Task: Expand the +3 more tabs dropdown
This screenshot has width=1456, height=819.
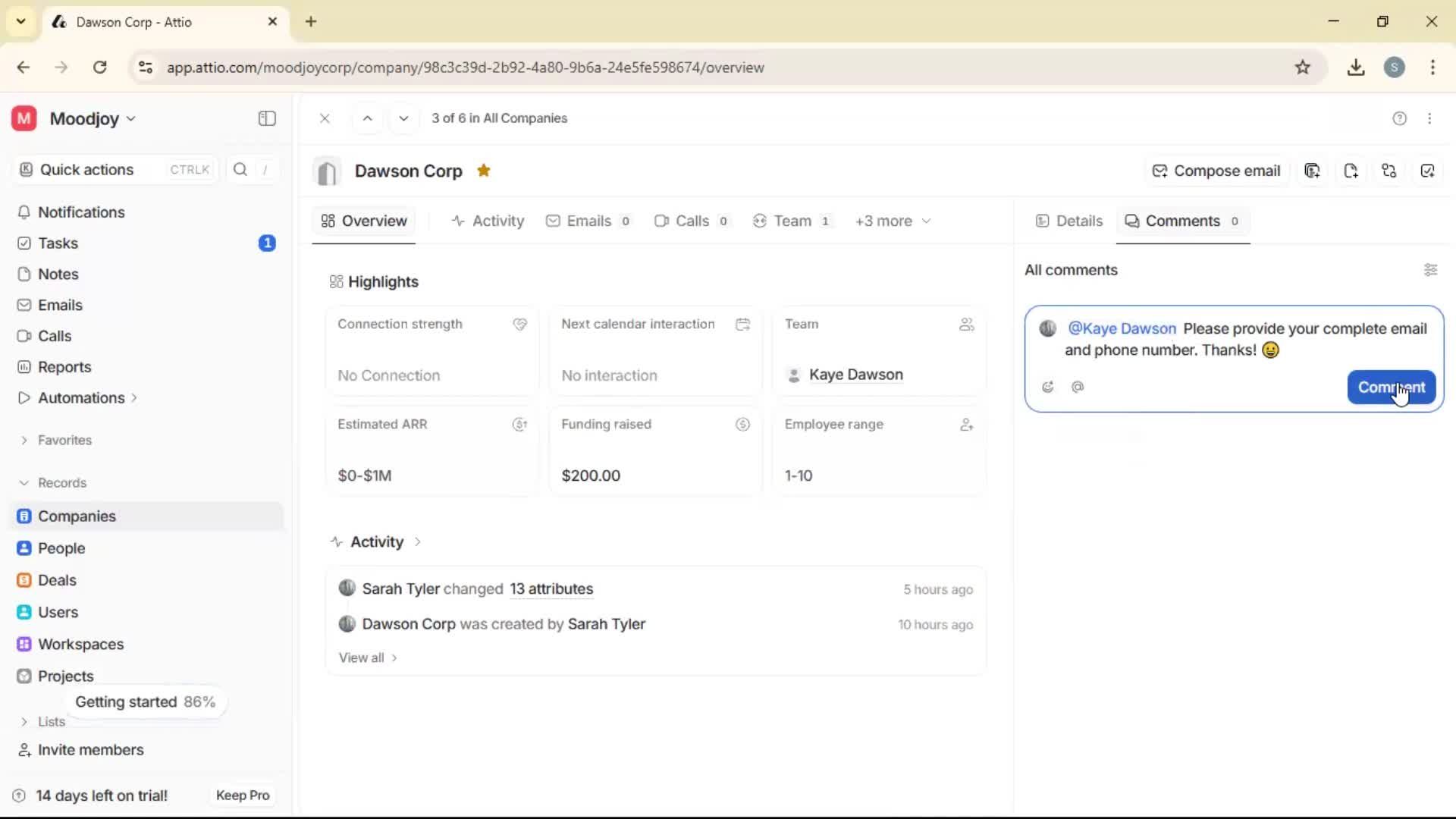Action: (x=893, y=221)
